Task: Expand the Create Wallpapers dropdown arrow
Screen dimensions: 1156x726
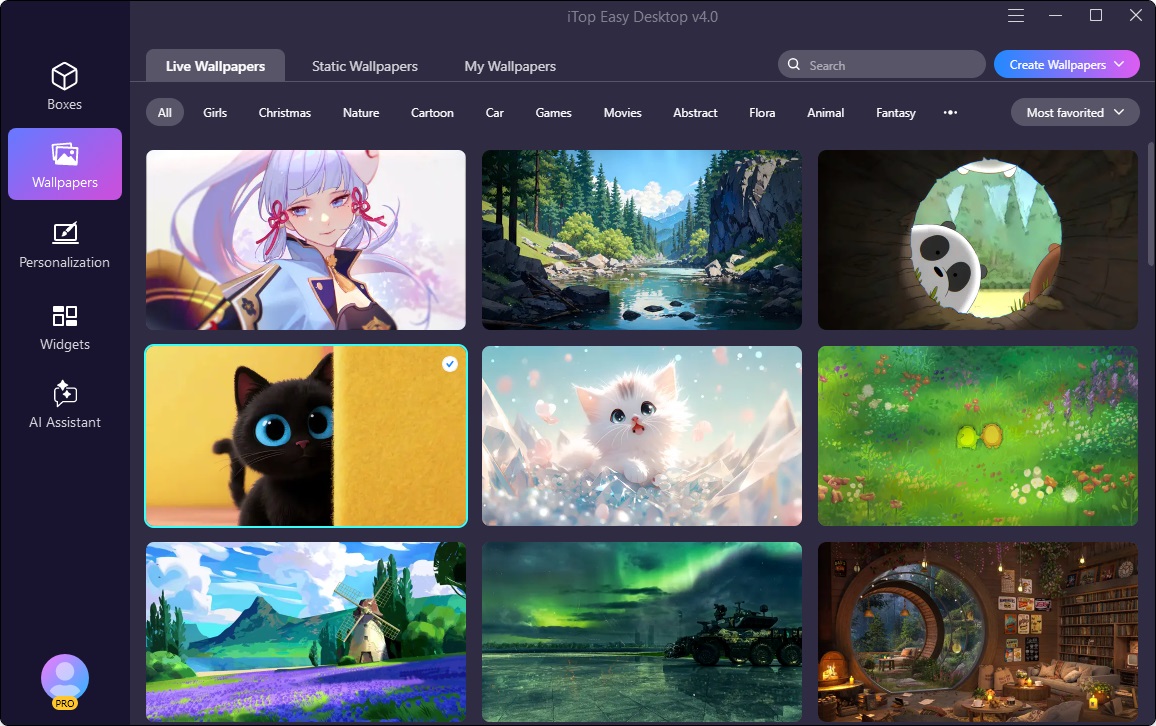Action: (1119, 65)
